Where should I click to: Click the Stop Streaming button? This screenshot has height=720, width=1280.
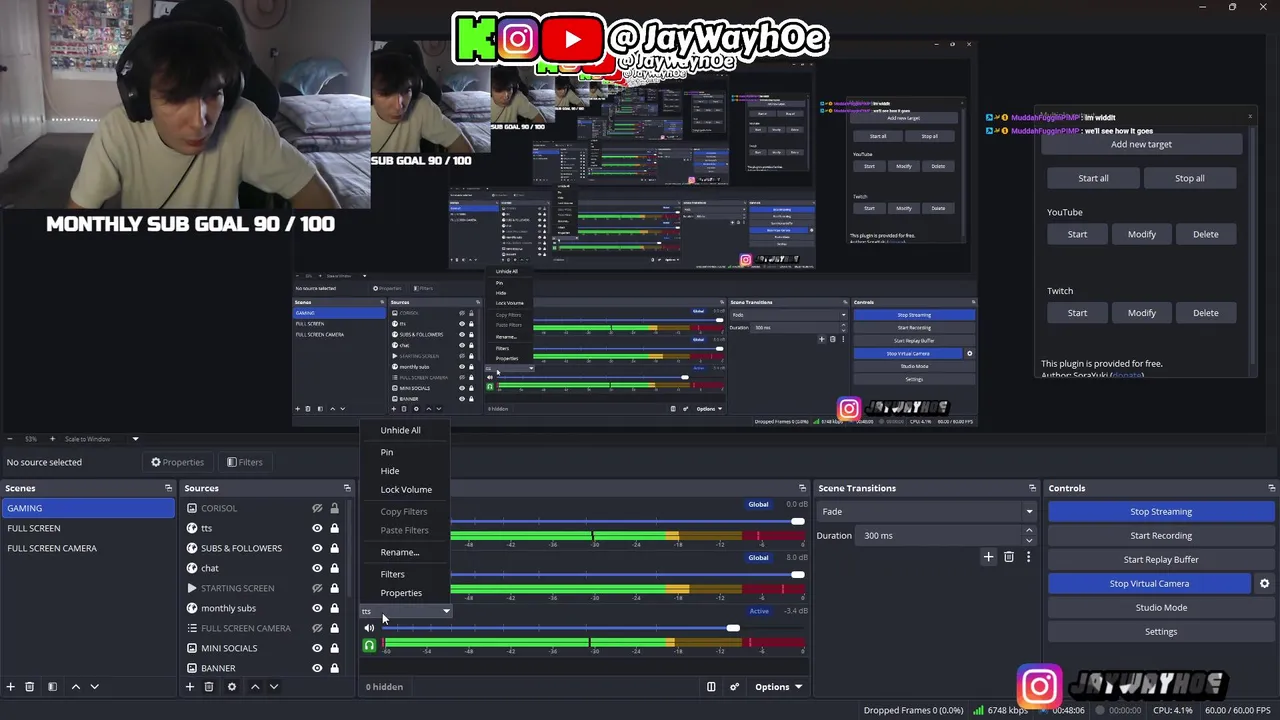[1160, 512]
